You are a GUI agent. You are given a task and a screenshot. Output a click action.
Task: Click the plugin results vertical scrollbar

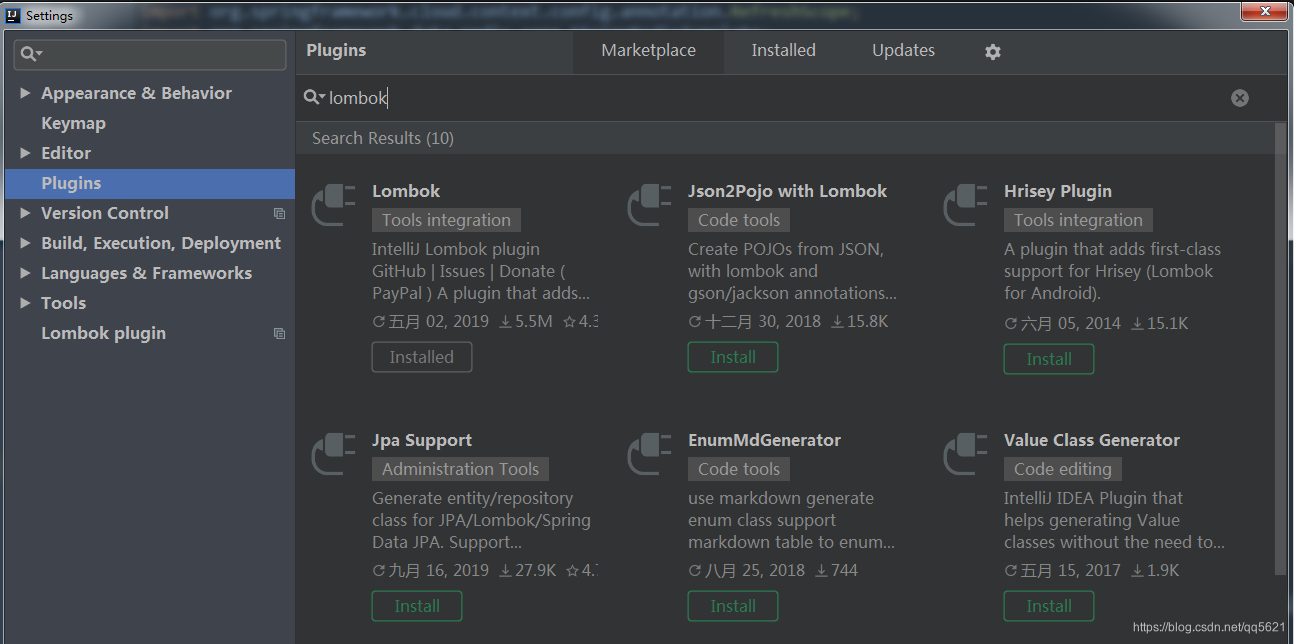(x=1281, y=350)
